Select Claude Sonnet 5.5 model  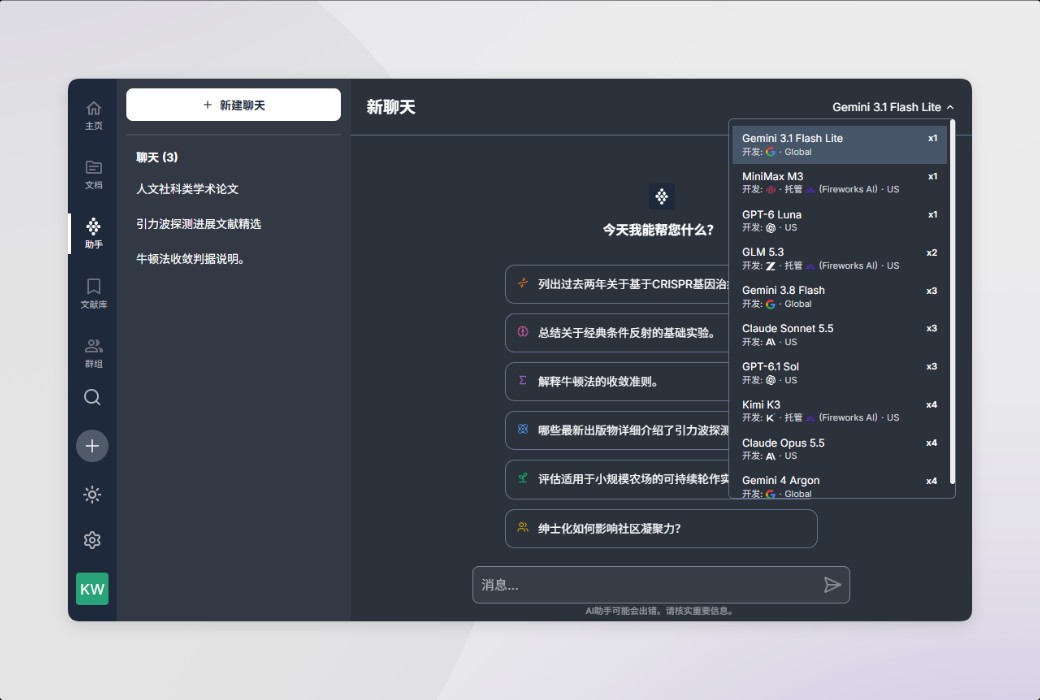pos(839,335)
